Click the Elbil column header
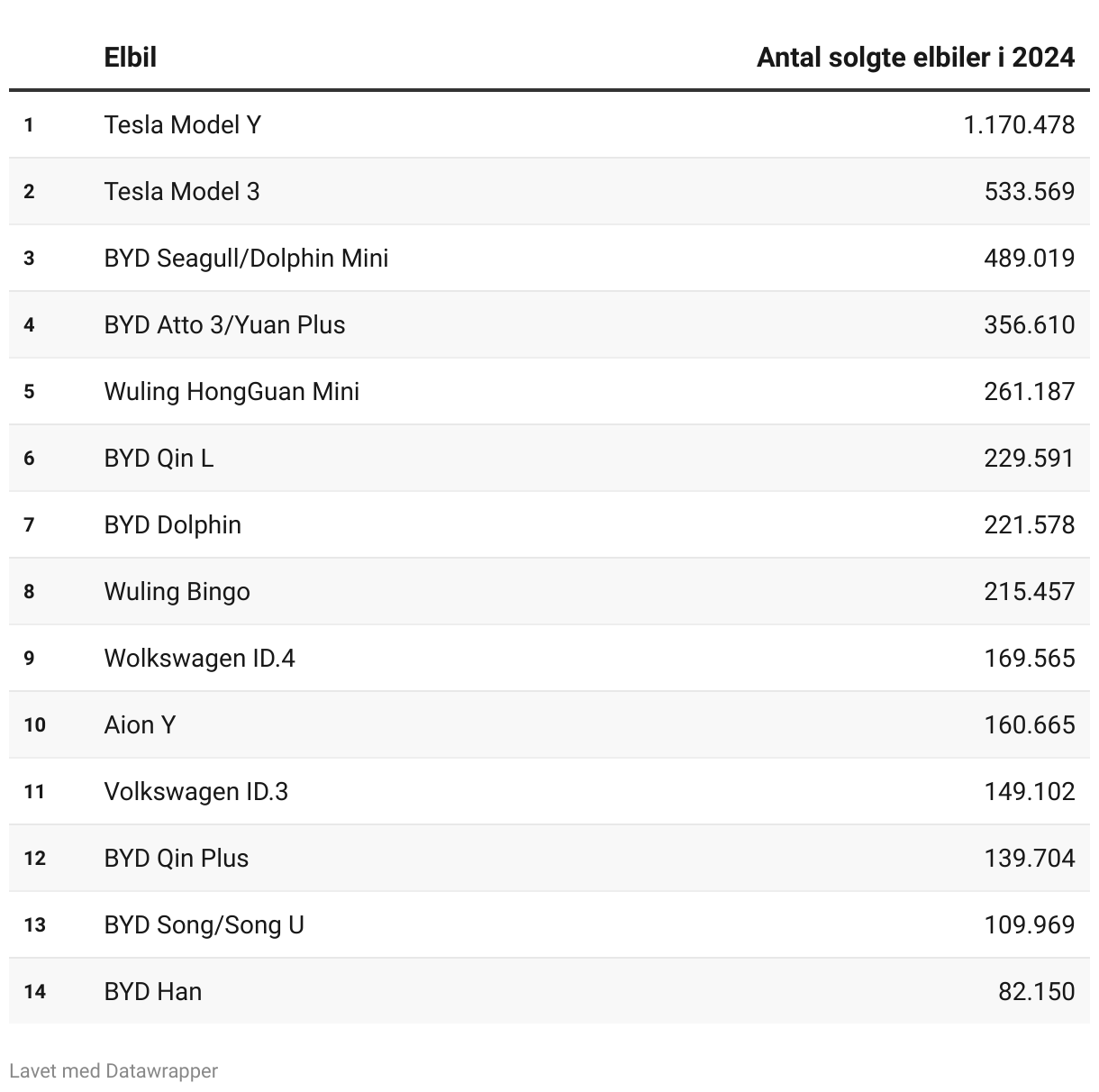 (130, 58)
